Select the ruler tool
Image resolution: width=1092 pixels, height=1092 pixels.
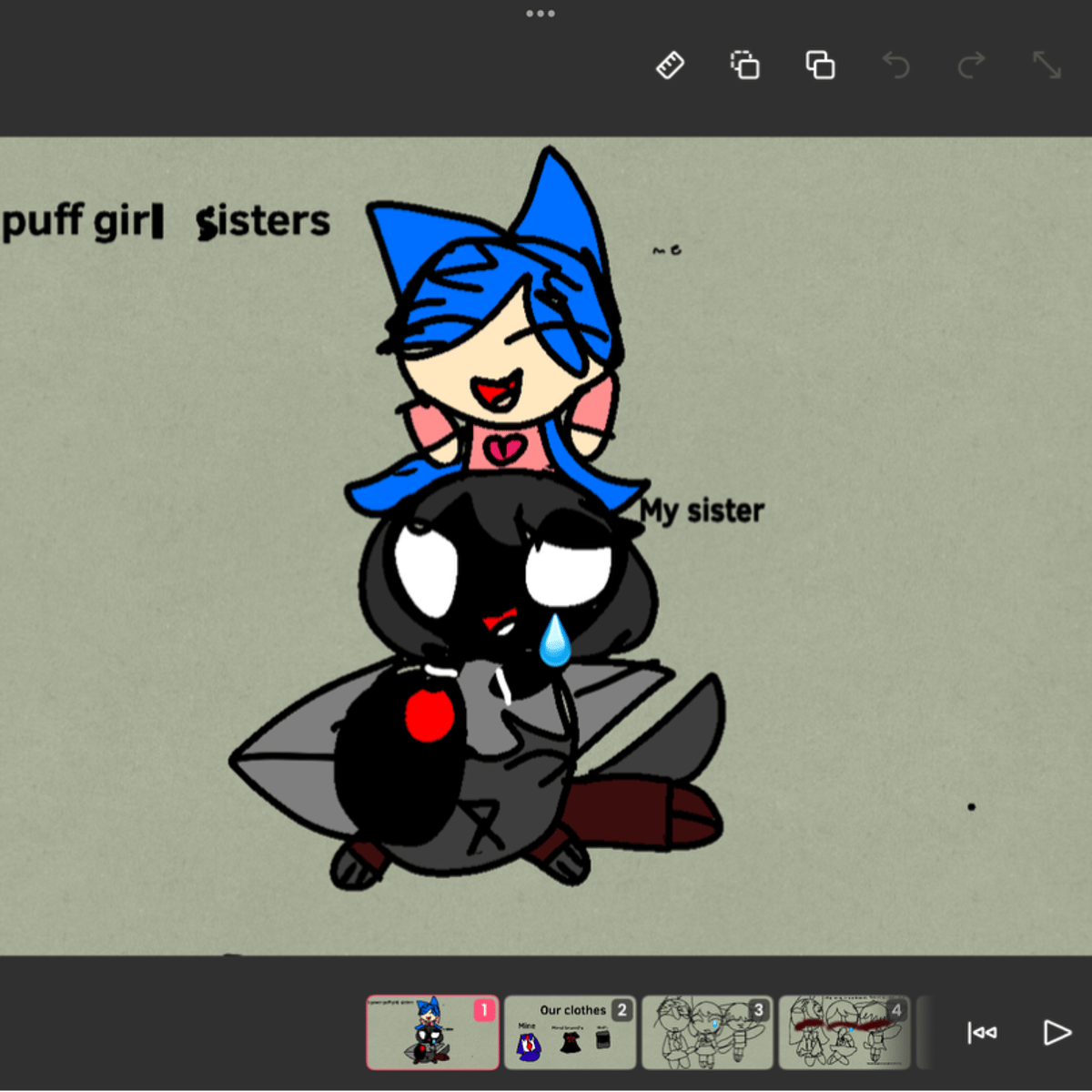(x=671, y=66)
